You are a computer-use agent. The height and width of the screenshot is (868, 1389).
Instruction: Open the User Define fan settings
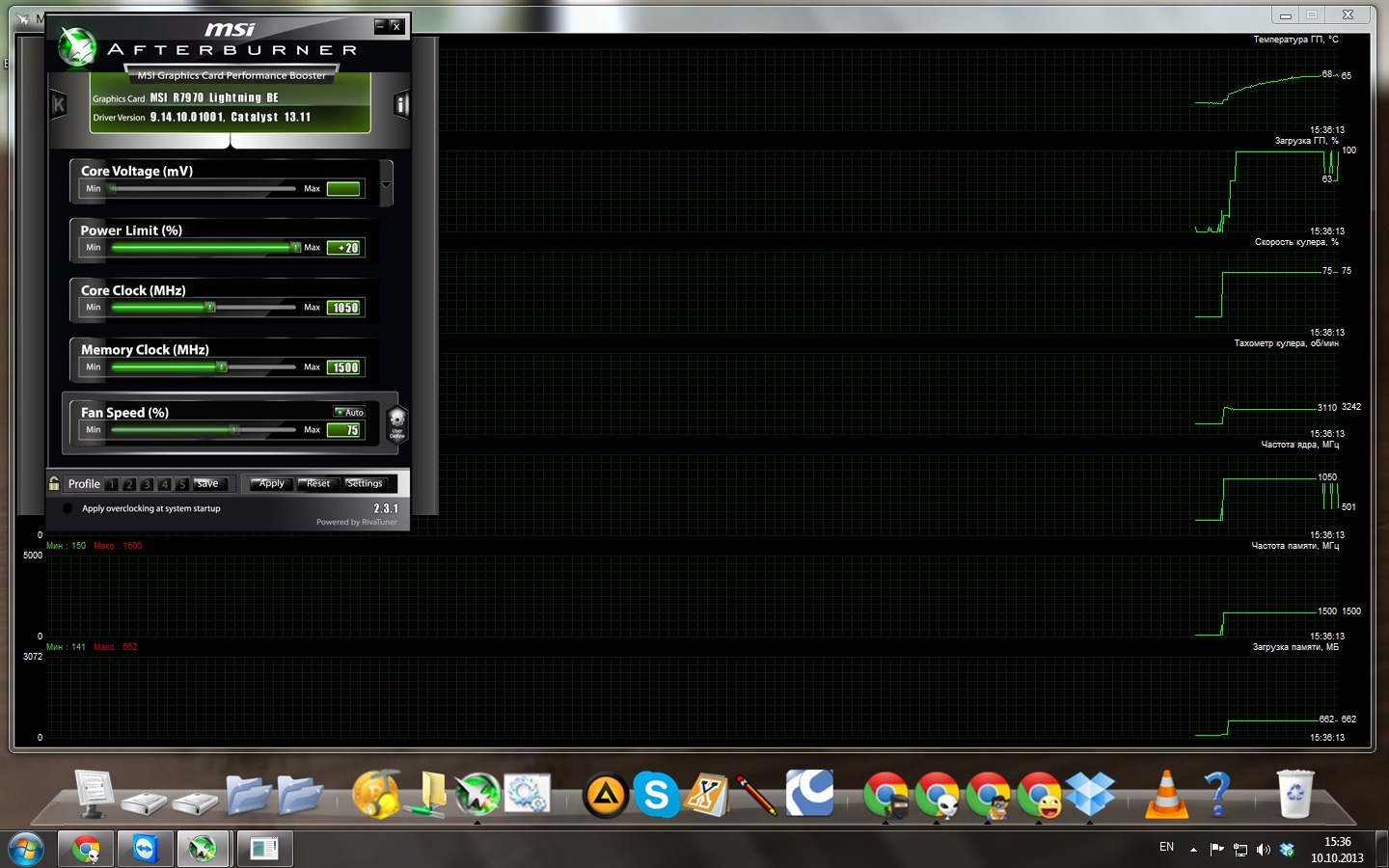396,422
